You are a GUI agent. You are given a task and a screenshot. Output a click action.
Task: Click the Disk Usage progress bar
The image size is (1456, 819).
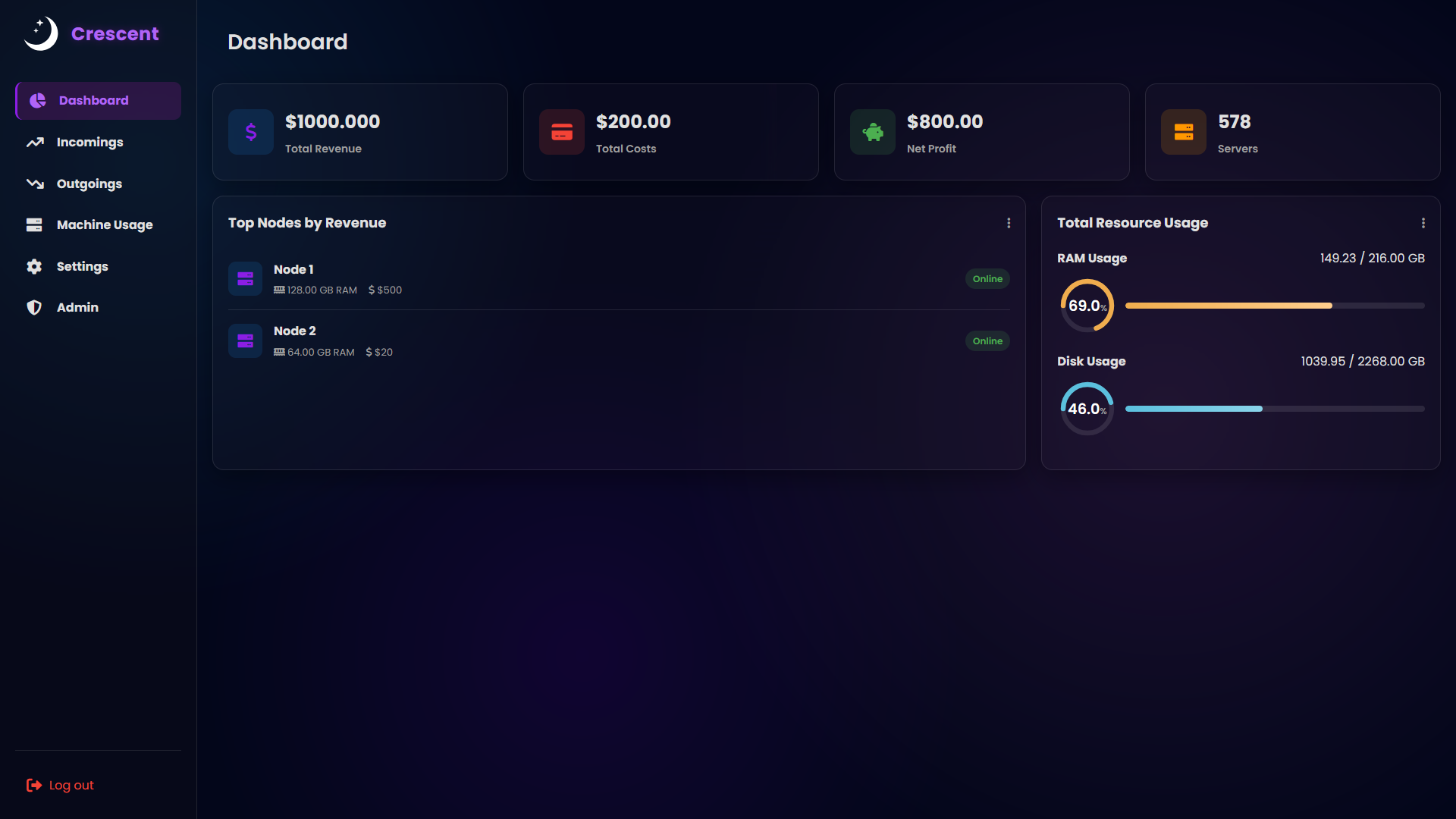1274,409
